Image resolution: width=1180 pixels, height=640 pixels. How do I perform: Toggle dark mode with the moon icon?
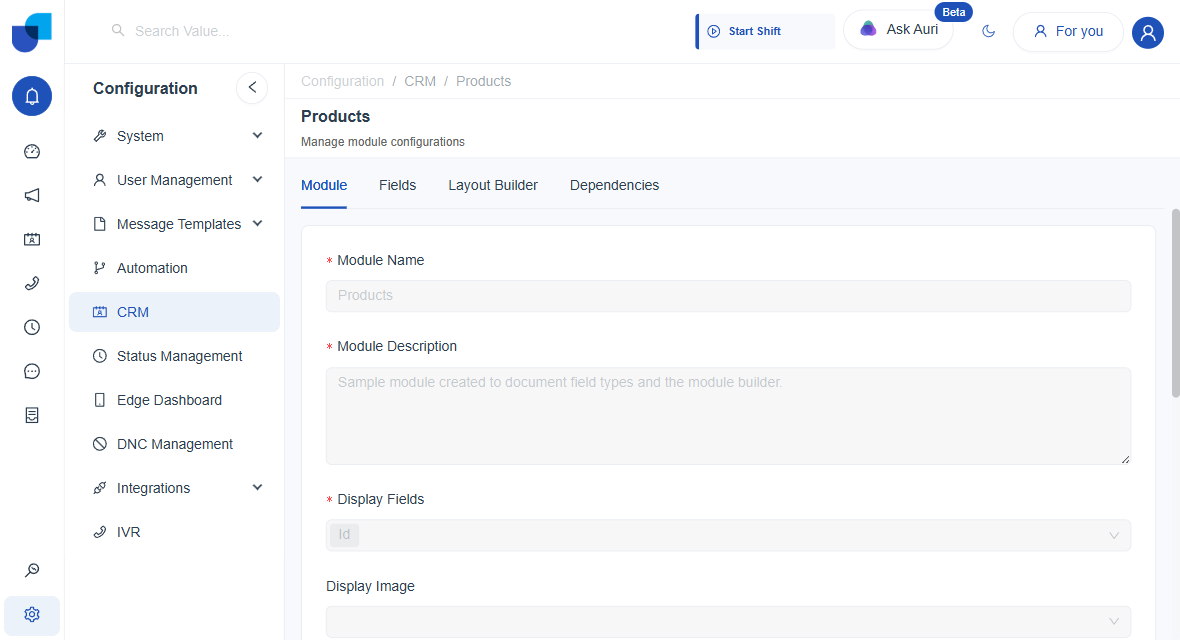point(989,31)
